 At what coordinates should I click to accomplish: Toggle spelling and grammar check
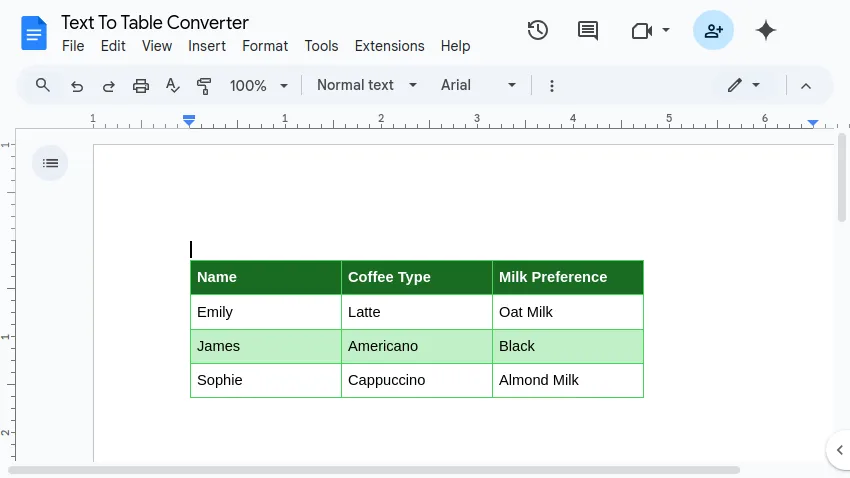[x=172, y=86]
